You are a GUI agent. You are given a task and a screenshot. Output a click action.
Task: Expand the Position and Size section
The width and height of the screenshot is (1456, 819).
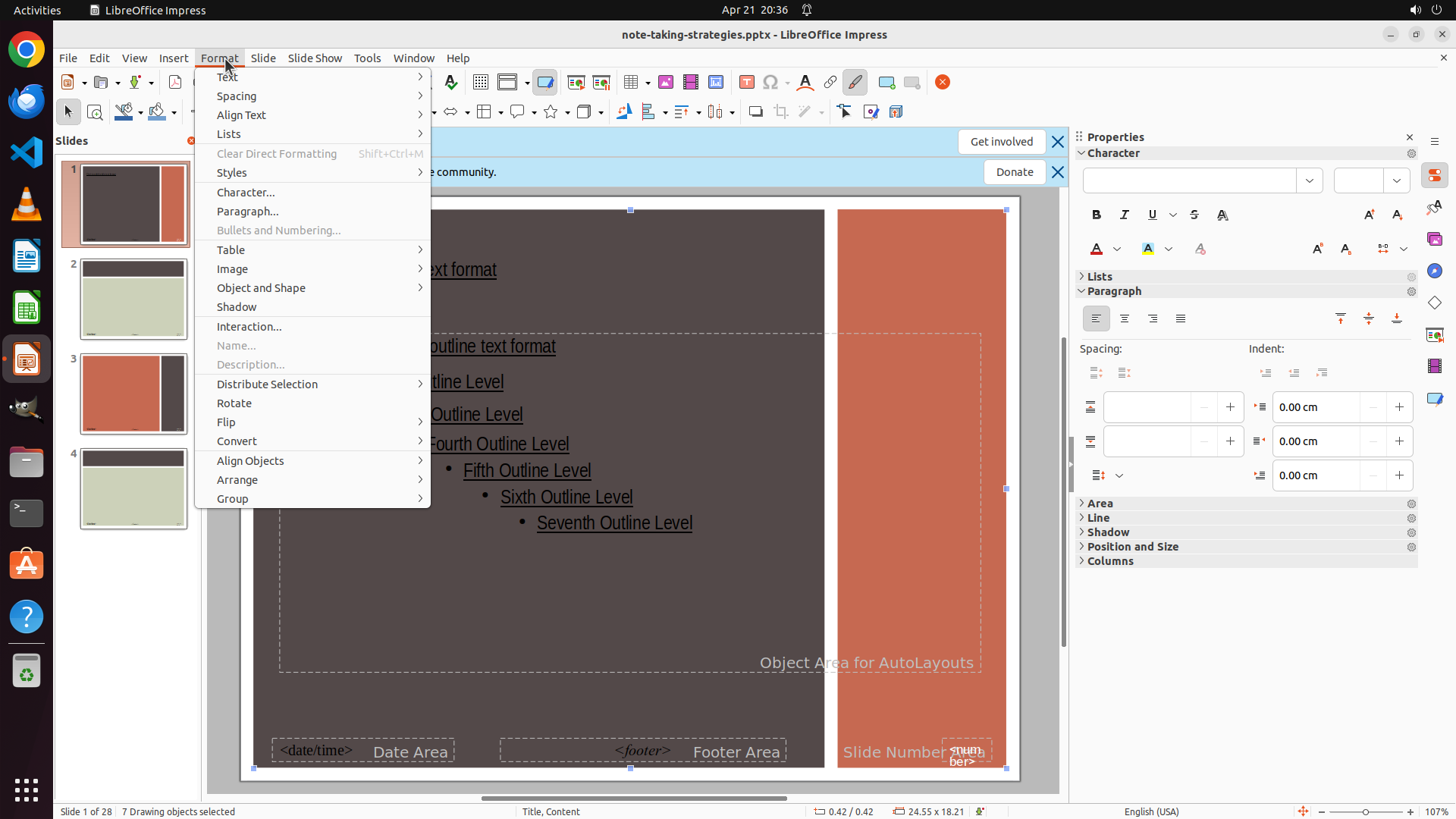pyautogui.click(x=1132, y=547)
